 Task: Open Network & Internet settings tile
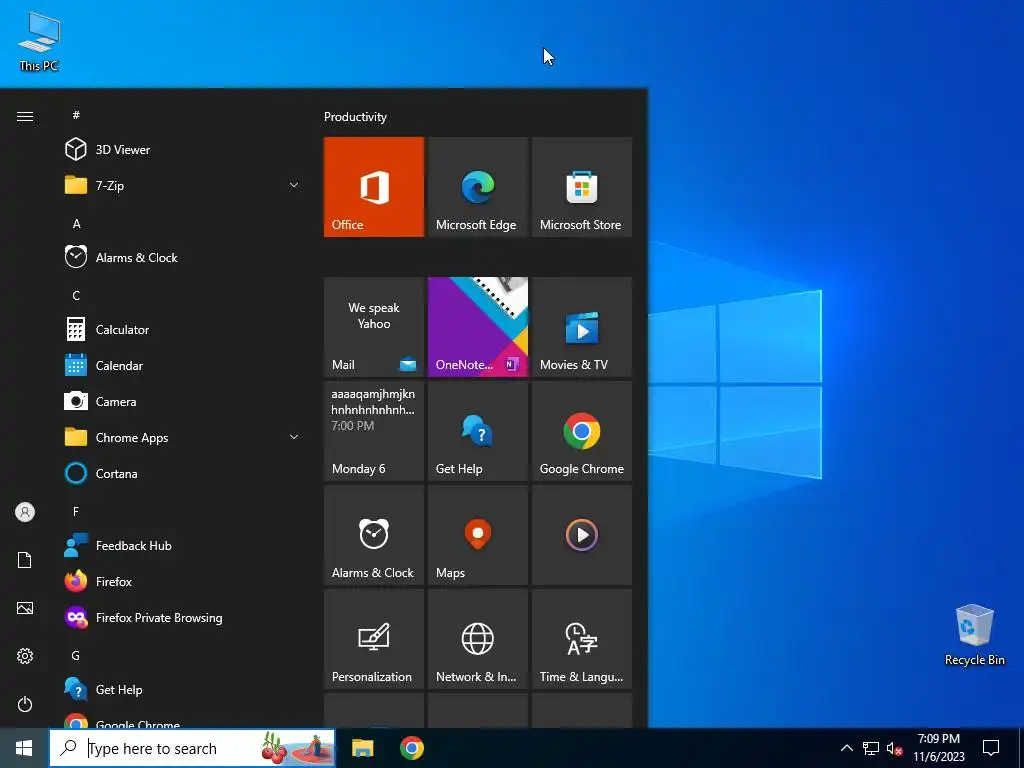pos(477,639)
